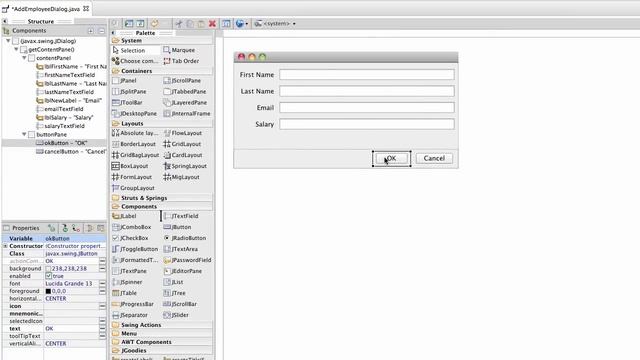This screenshot has height=360, width=640.
Task: Open Choose component in Palette
Action: coord(135,61)
